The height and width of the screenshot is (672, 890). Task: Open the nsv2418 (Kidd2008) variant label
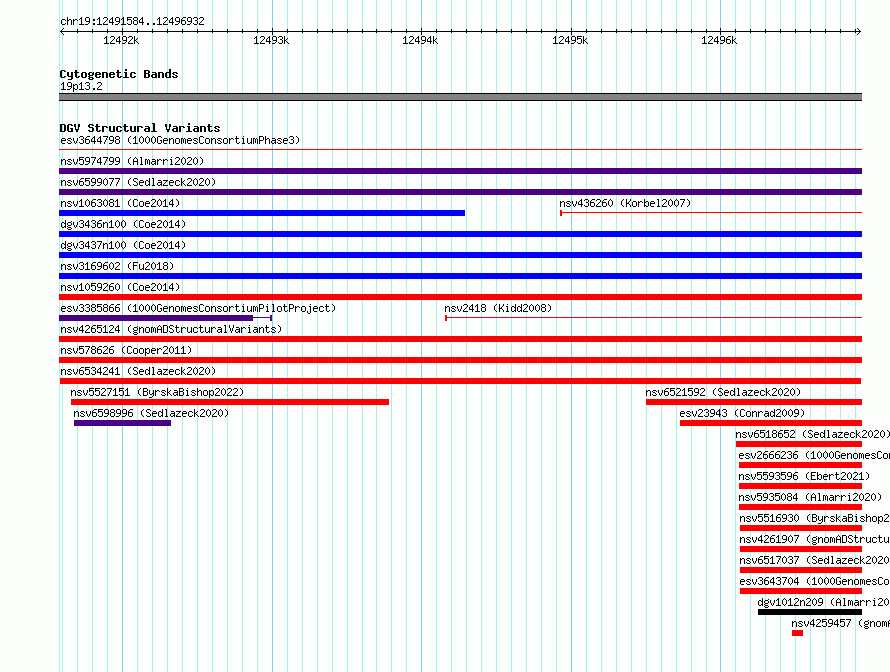(498, 308)
